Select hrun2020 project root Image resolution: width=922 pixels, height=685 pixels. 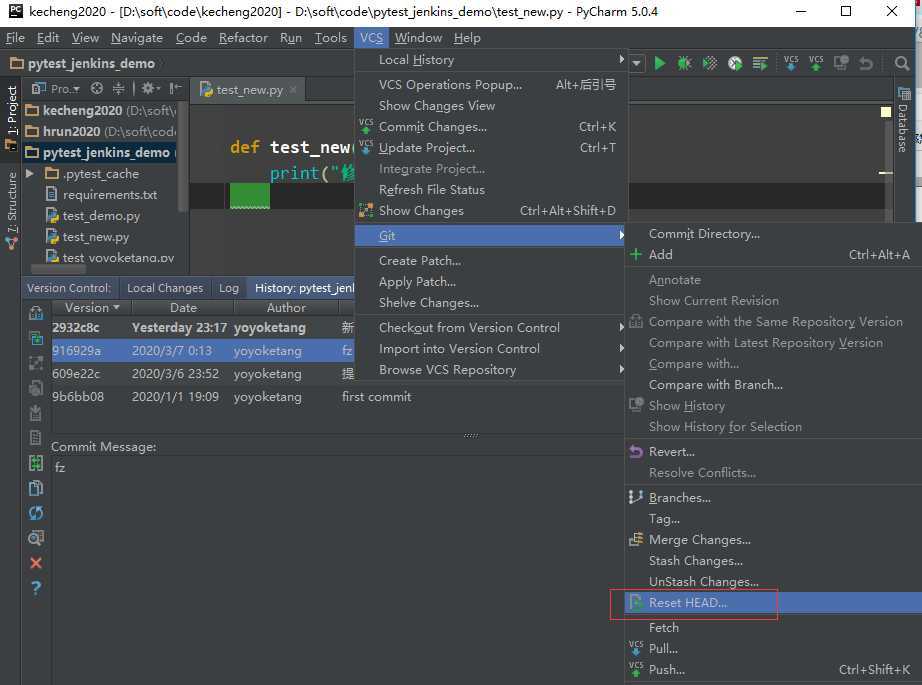pyautogui.click(x=100, y=131)
